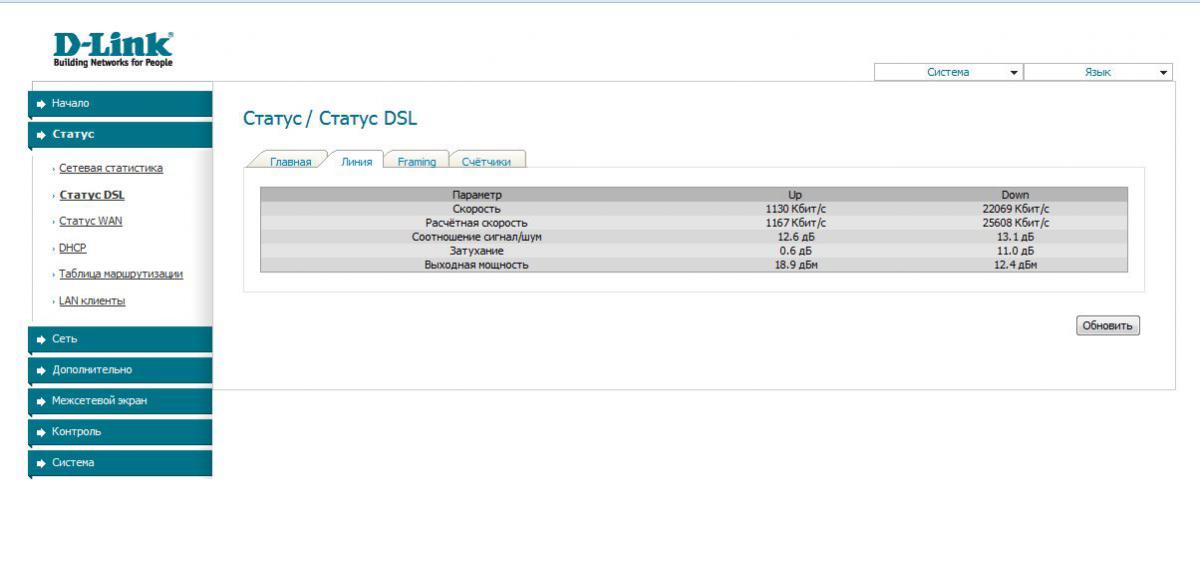Open the DHCP status link
Image resolution: width=1200 pixels, height=585 pixels.
click(72, 248)
